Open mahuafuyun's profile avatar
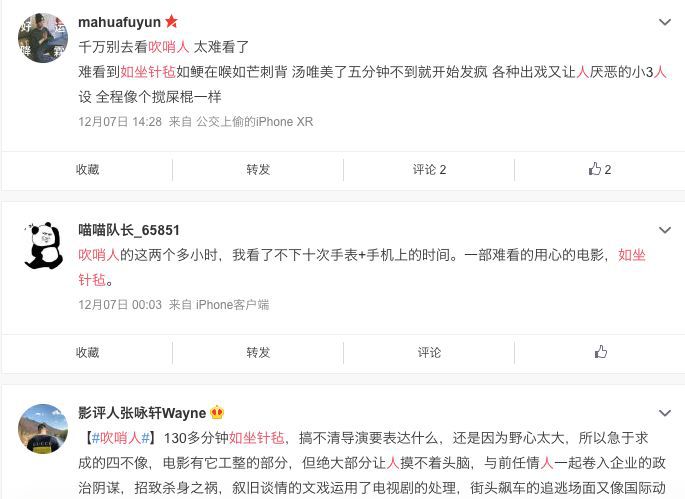Image resolution: width=685 pixels, height=499 pixels. (43, 38)
